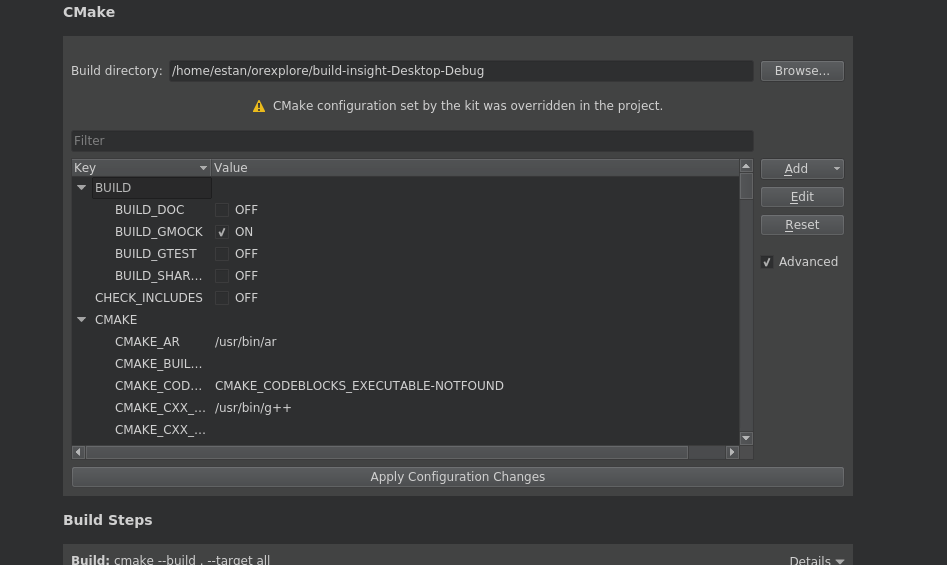This screenshot has height=565, width=947.
Task: Open the Add button dropdown
Action: coord(836,169)
